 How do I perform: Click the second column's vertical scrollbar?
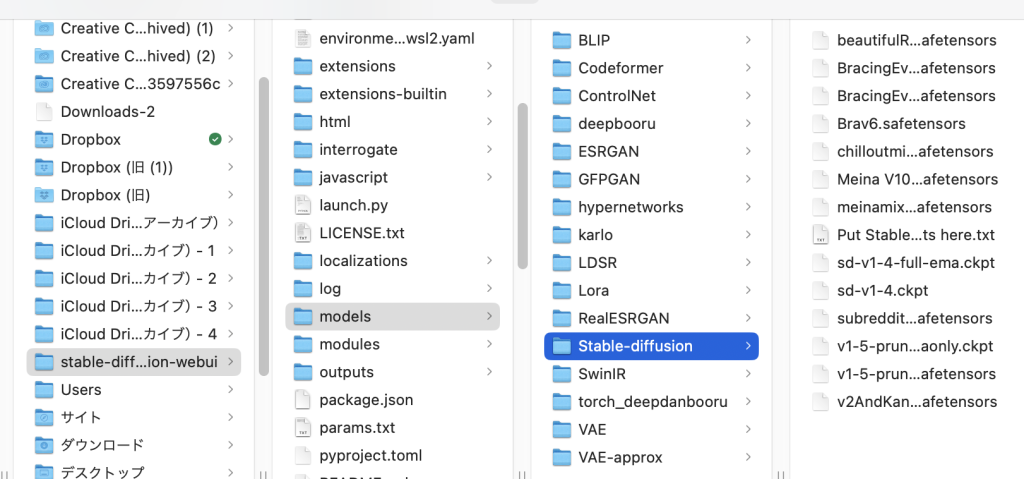click(522, 185)
